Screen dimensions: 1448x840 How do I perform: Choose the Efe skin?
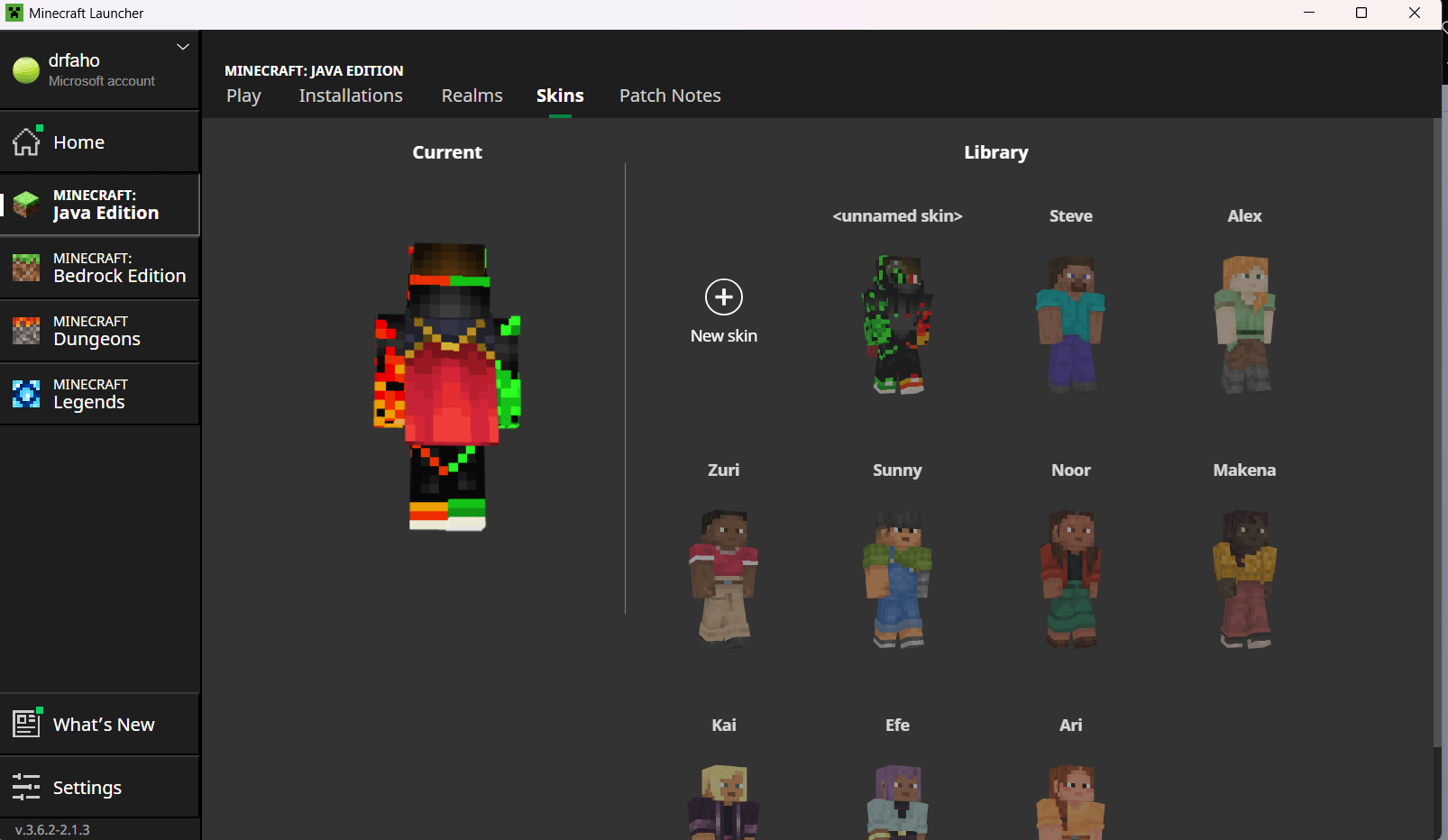898,801
